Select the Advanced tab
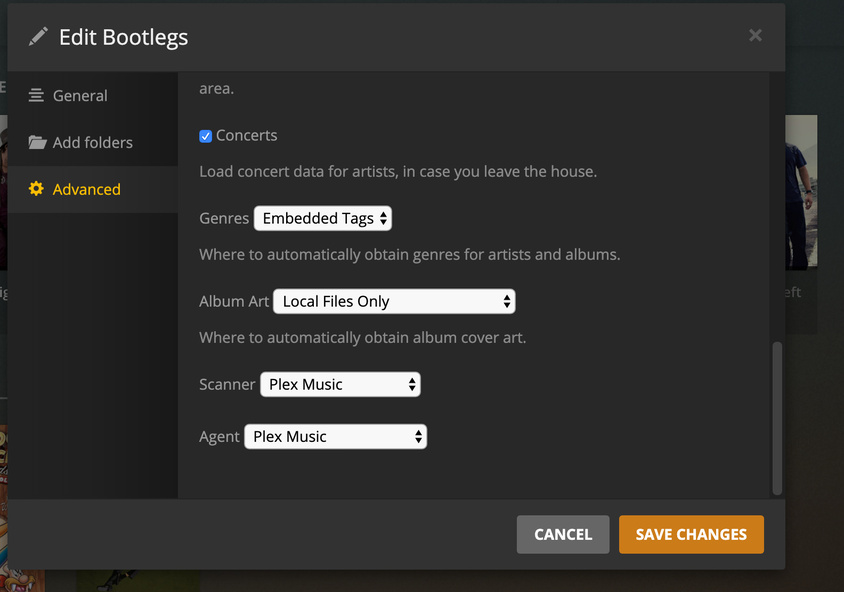The height and width of the screenshot is (592, 844). point(86,189)
